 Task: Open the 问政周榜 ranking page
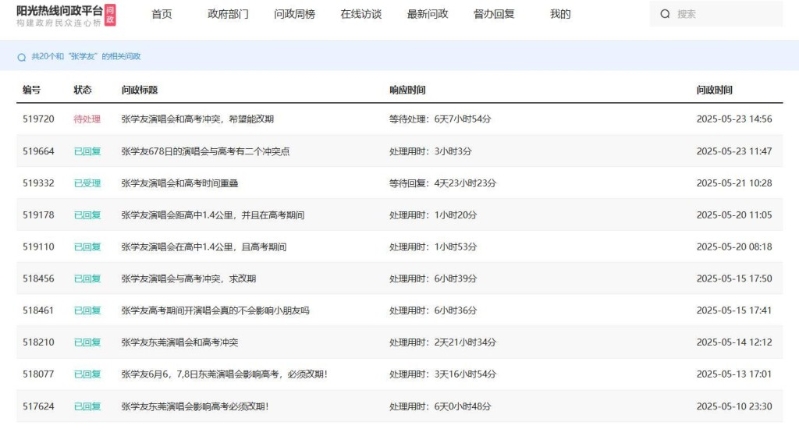point(294,15)
